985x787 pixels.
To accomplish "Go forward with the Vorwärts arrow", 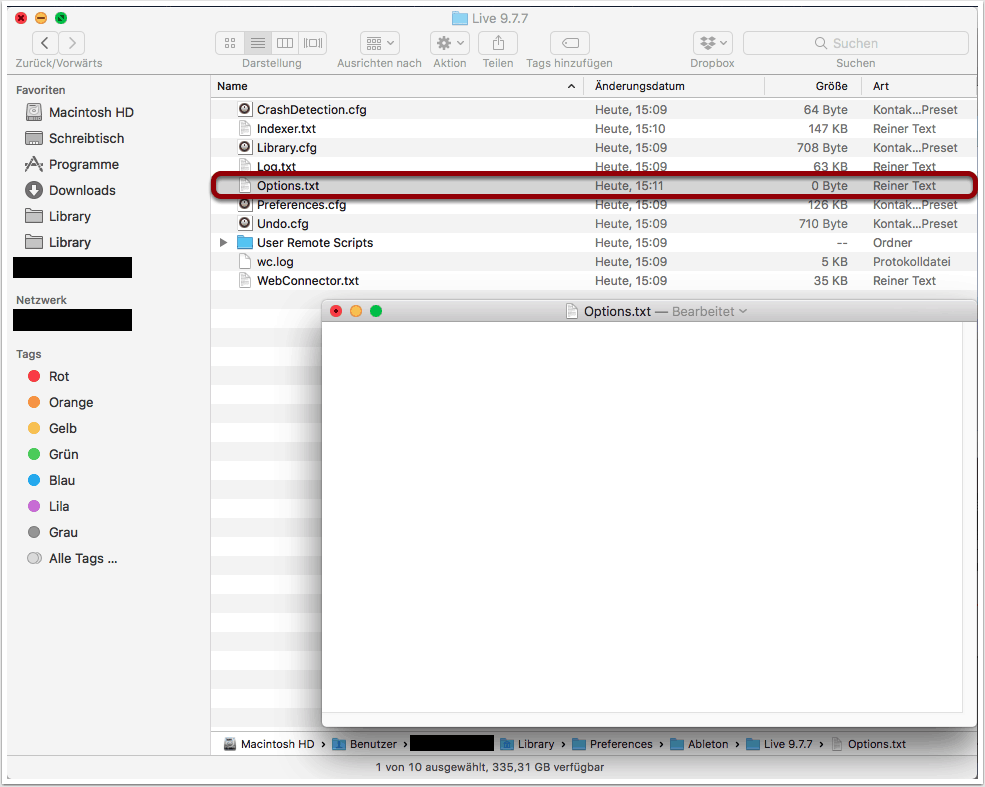I will coord(72,43).
